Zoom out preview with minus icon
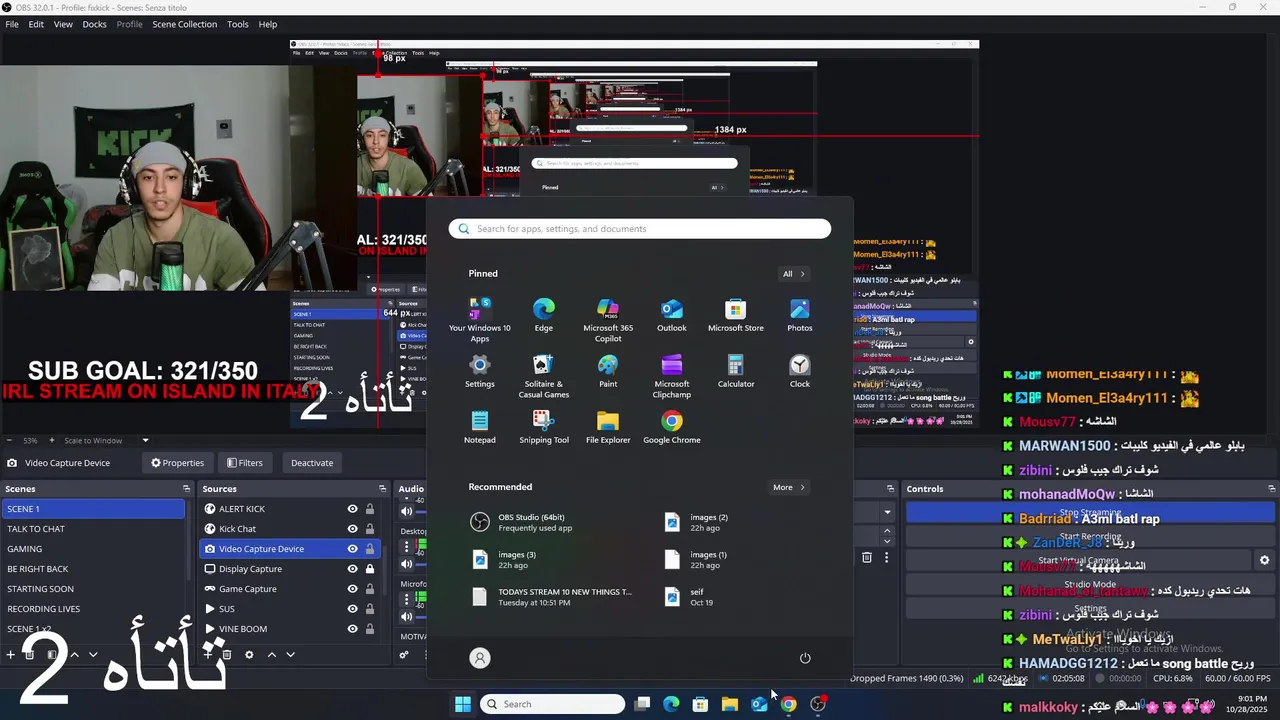The image size is (1280, 720). point(9,440)
